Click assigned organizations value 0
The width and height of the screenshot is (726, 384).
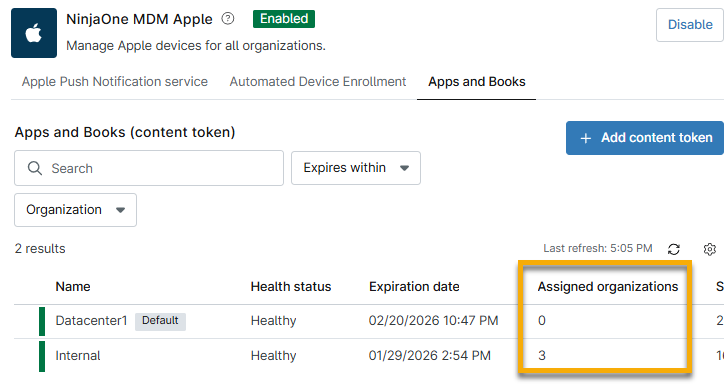pos(542,321)
